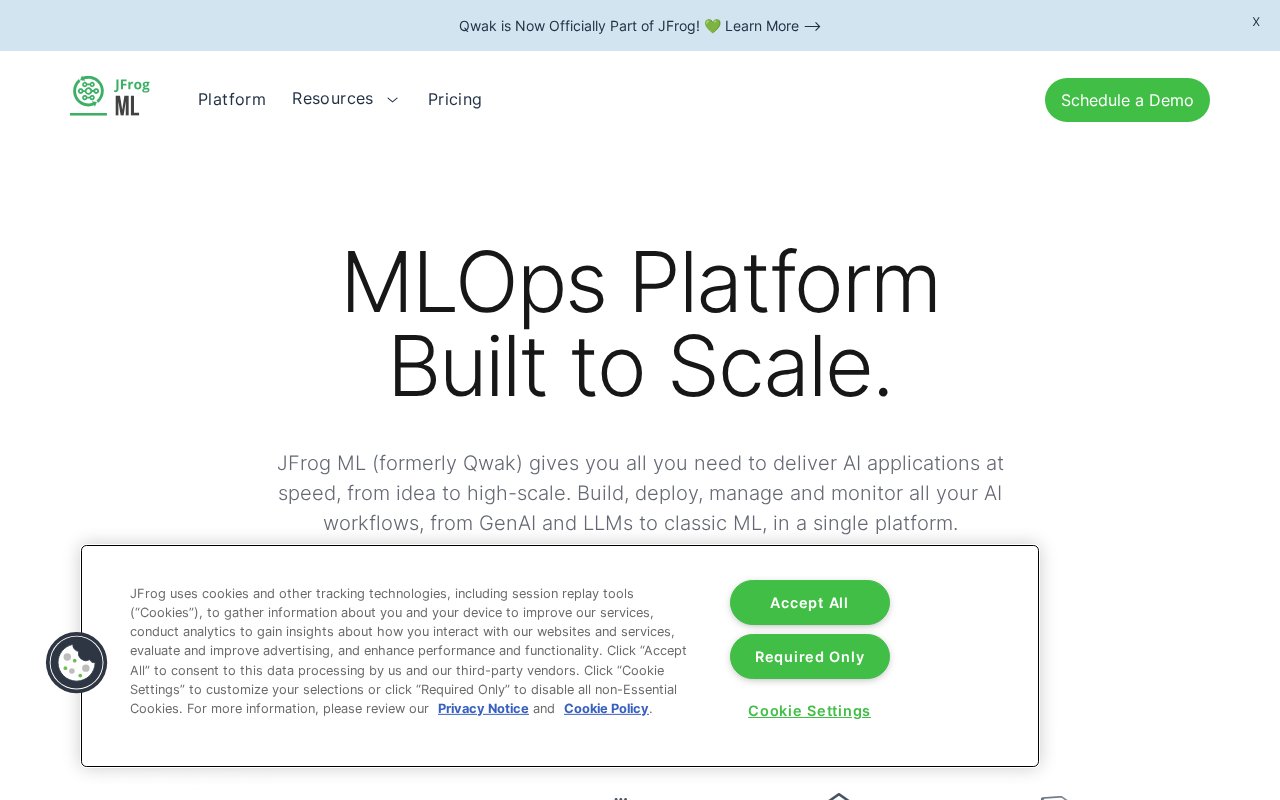
Task: Expand the Resources dropdown chevron
Action: tap(392, 99)
